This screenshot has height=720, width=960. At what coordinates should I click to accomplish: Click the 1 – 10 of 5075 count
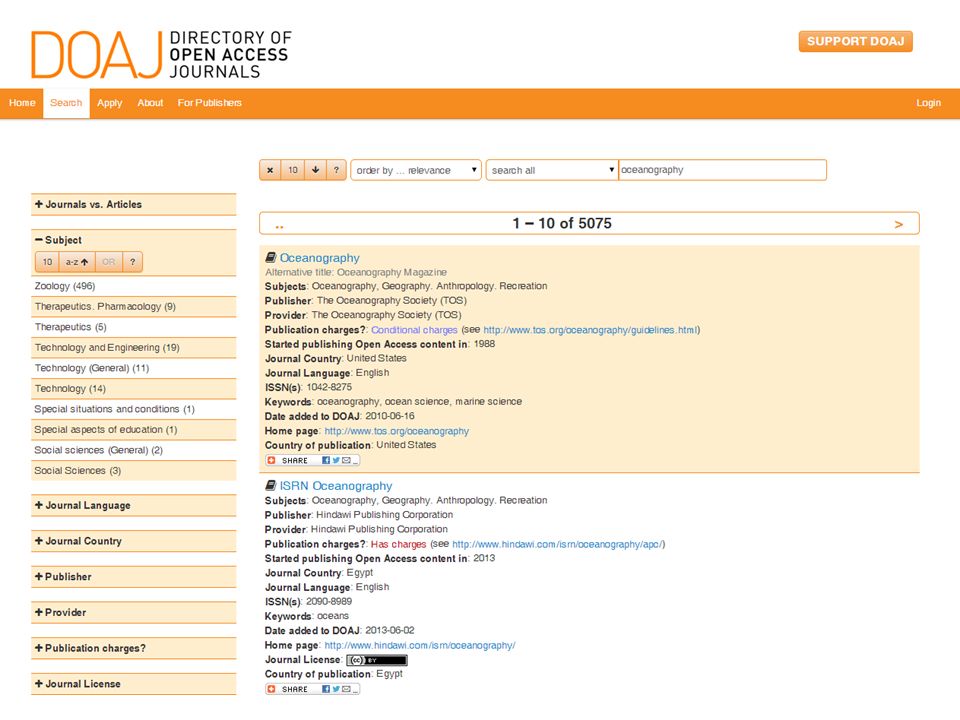(x=562, y=223)
